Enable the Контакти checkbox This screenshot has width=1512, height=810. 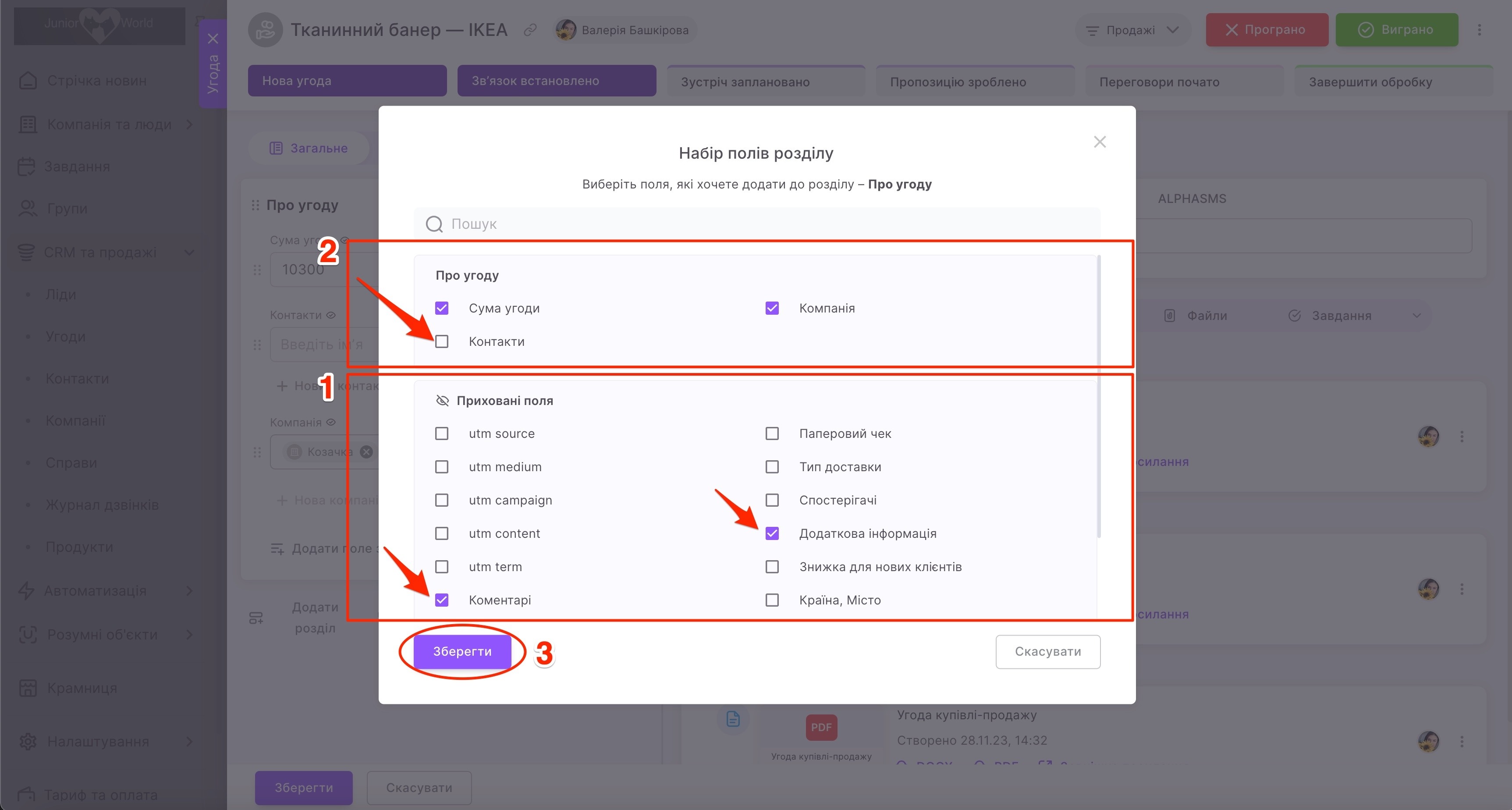click(x=442, y=341)
